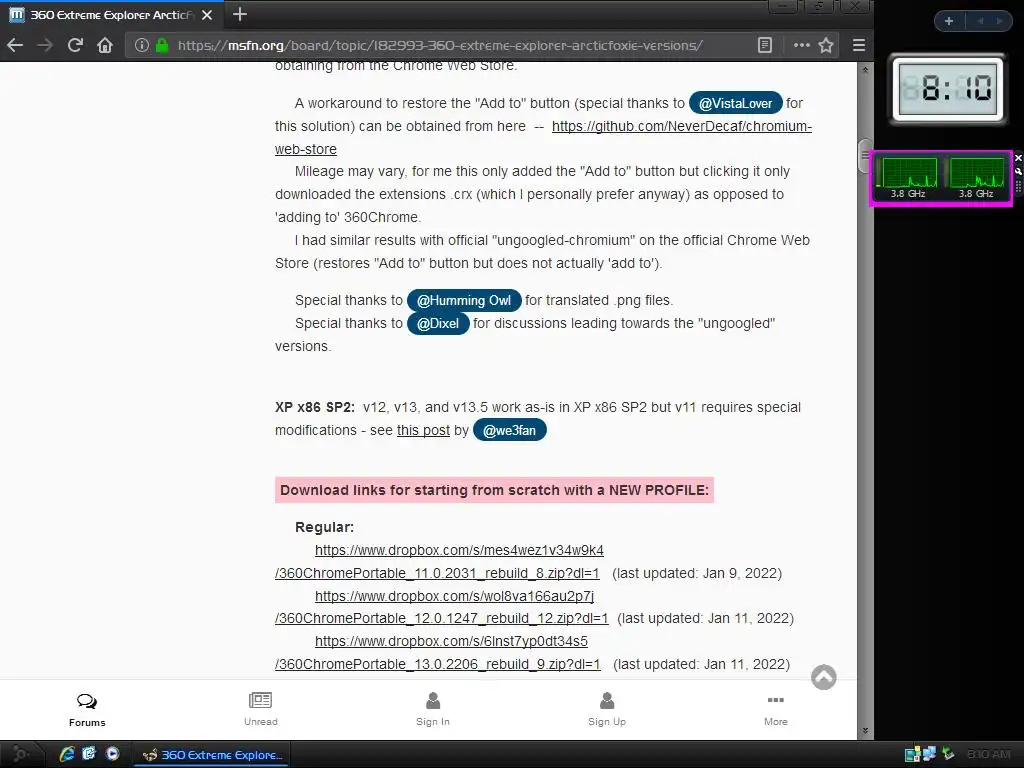The height and width of the screenshot is (768, 1024).
Task: Open @Dixel's profile mention
Action: pos(438,323)
